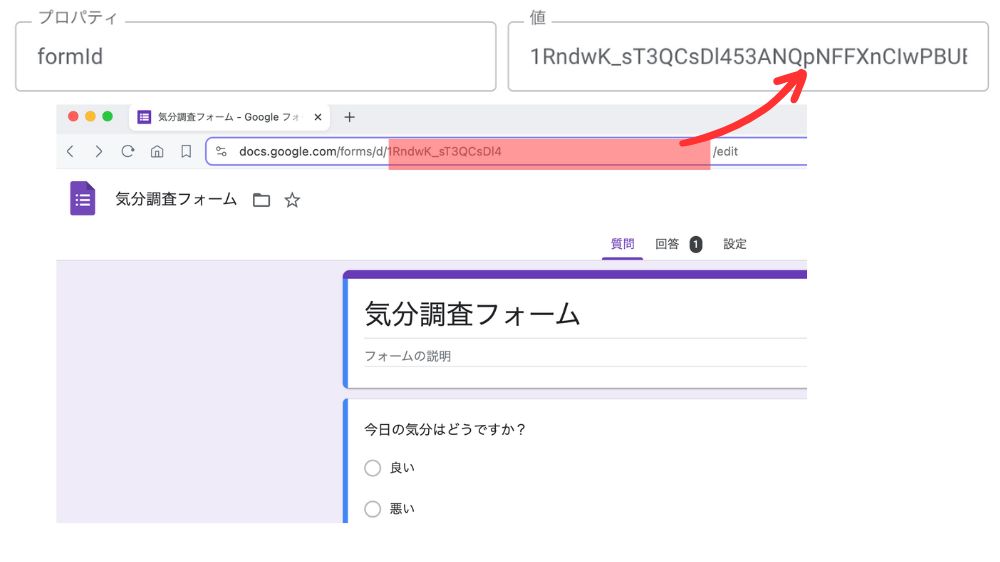The height and width of the screenshot is (562, 1000).
Task: Reload the Google Forms page
Action: [128, 152]
